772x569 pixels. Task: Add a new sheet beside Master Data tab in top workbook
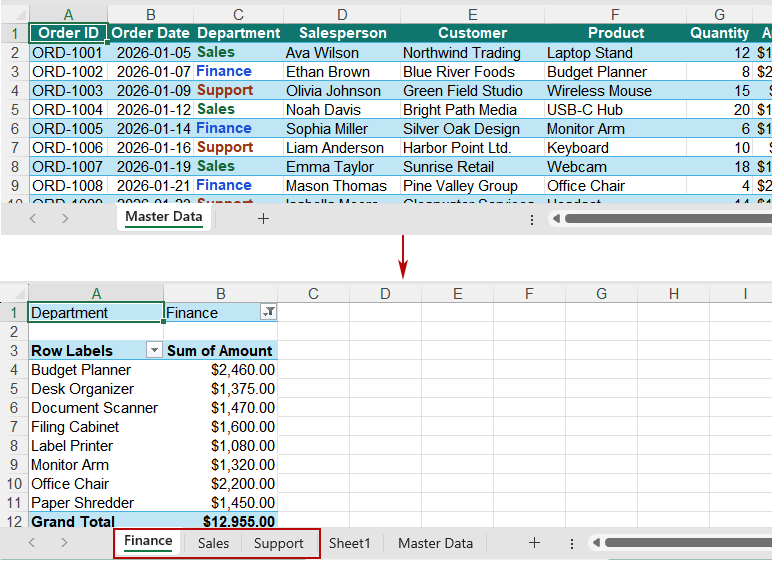coord(263,219)
